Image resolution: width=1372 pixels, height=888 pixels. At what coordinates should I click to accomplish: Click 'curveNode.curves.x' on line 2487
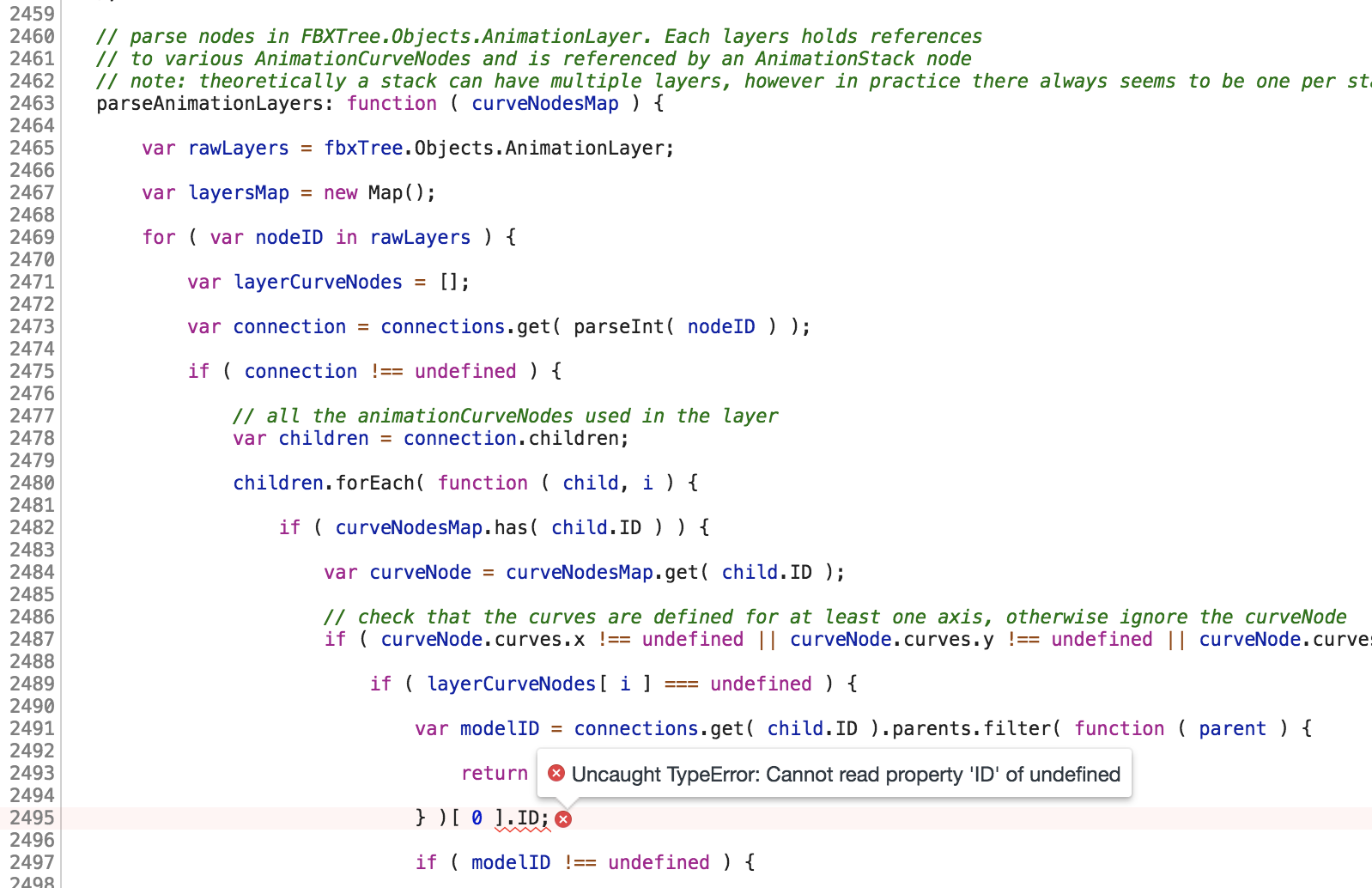click(x=483, y=639)
